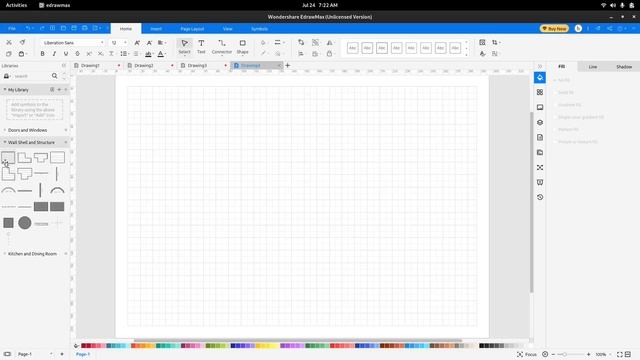Open the image panel icon in right sidebar
The image size is (640, 360).
540,107
